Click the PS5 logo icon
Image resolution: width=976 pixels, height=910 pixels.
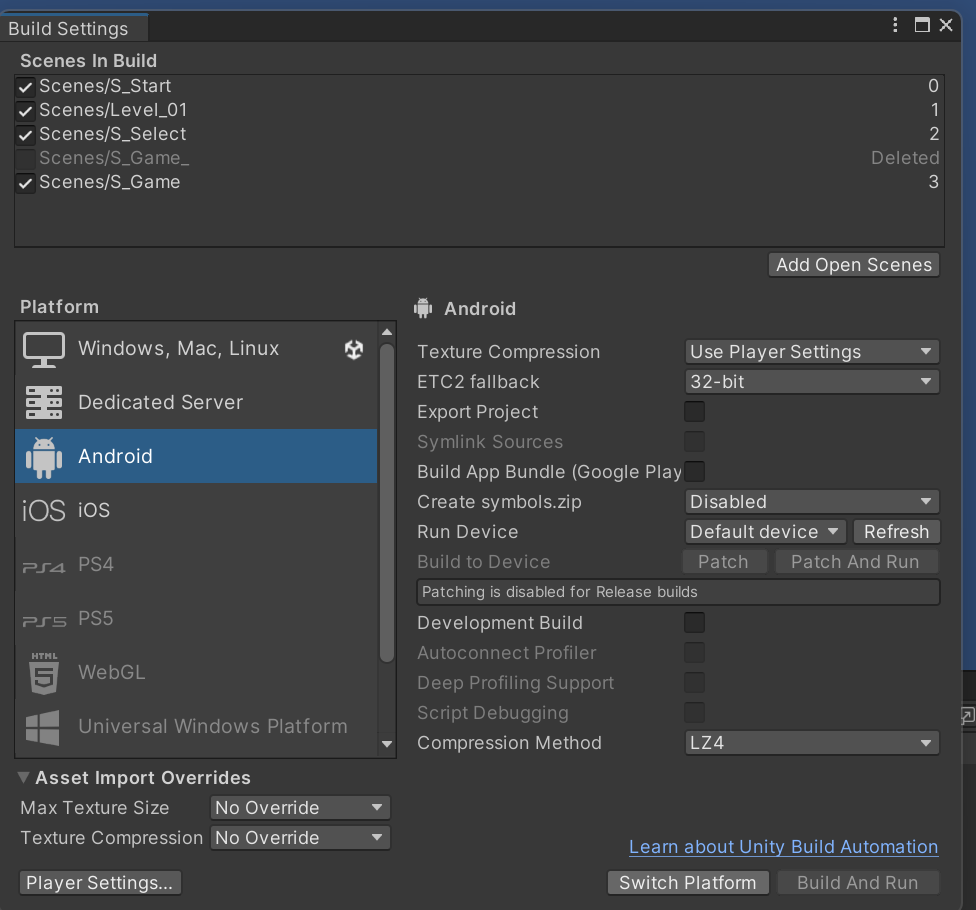coord(44,621)
